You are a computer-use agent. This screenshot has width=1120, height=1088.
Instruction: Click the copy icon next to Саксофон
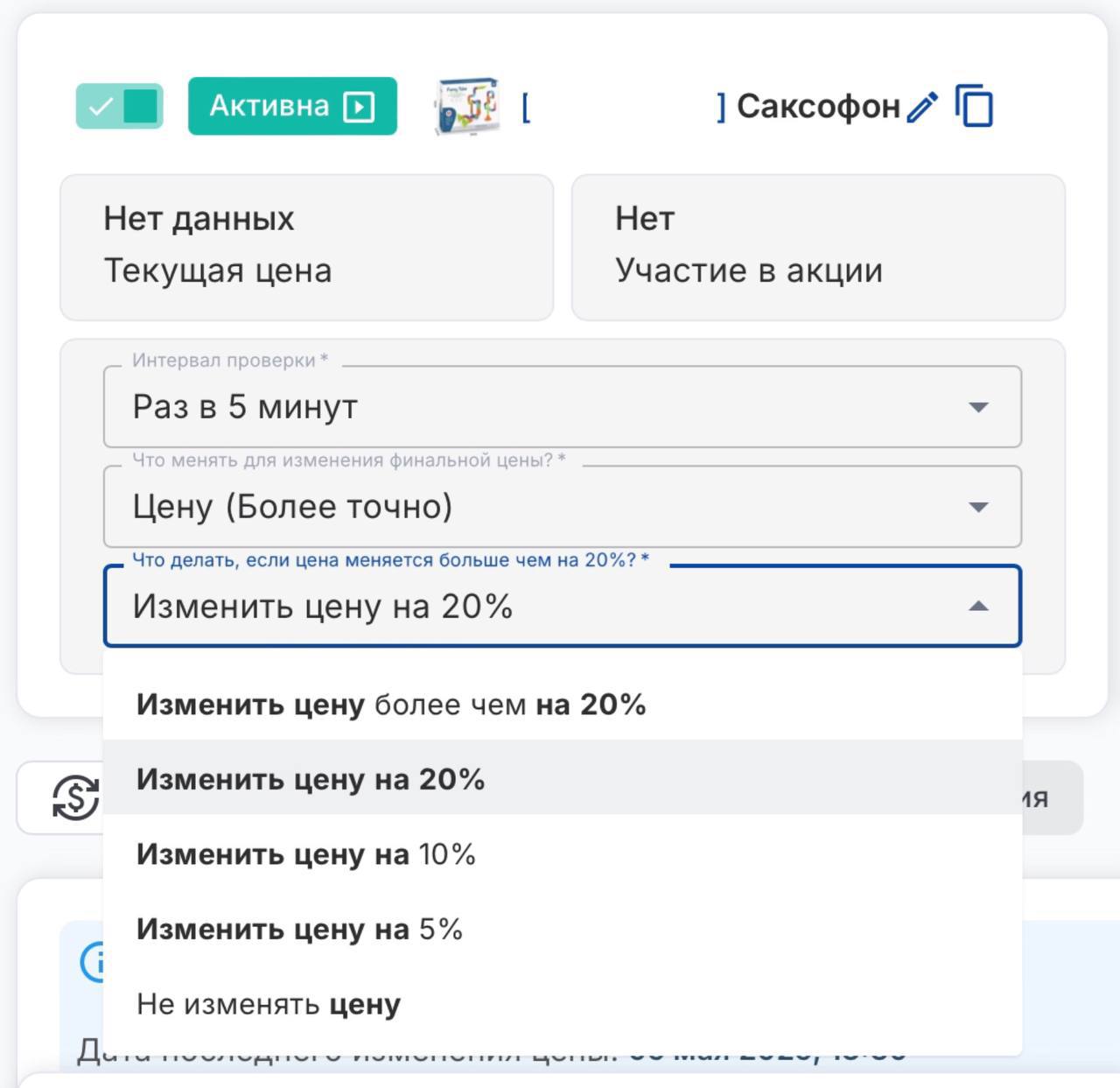[974, 107]
